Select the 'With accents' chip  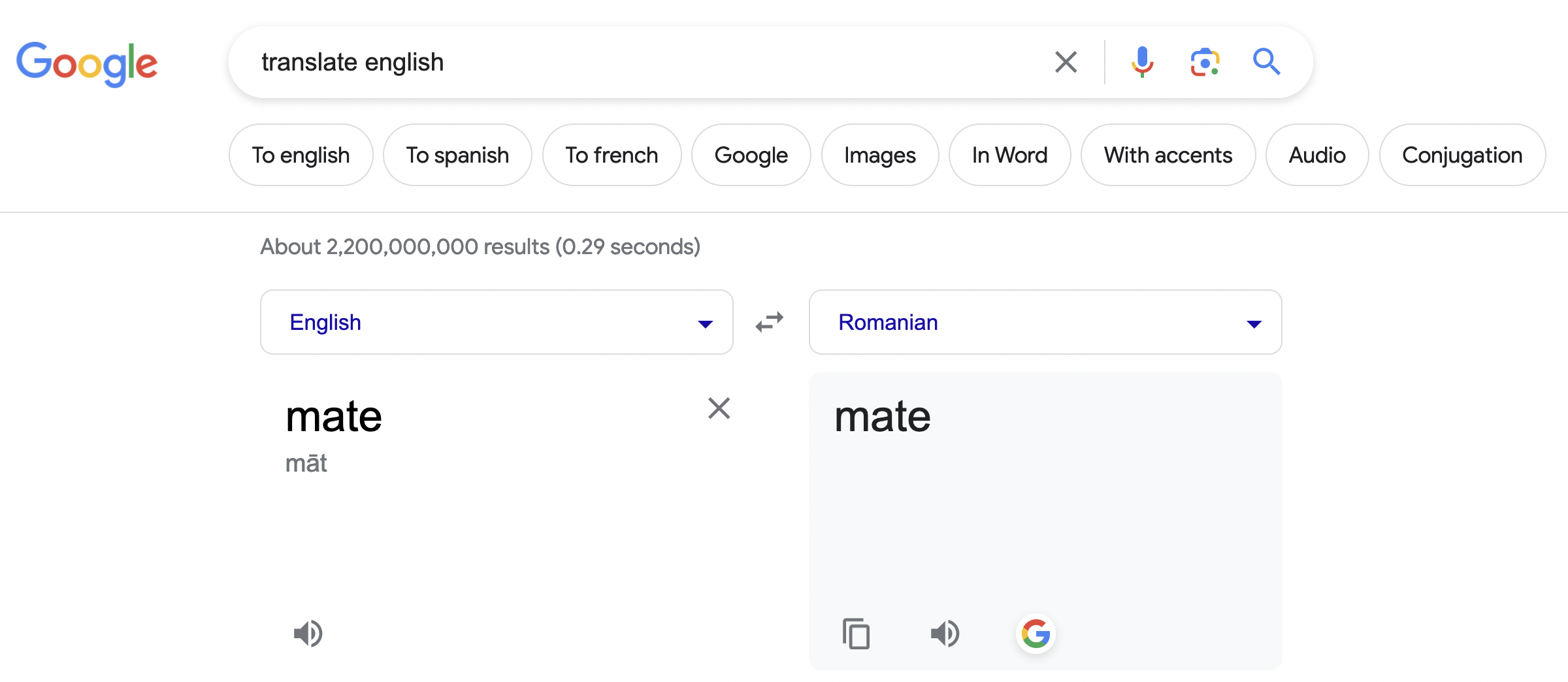(1168, 155)
